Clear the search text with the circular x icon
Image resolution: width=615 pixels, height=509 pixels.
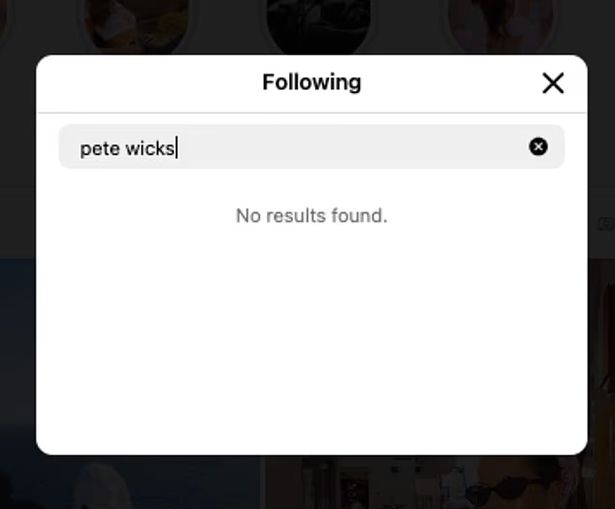click(x=538, y=147)
